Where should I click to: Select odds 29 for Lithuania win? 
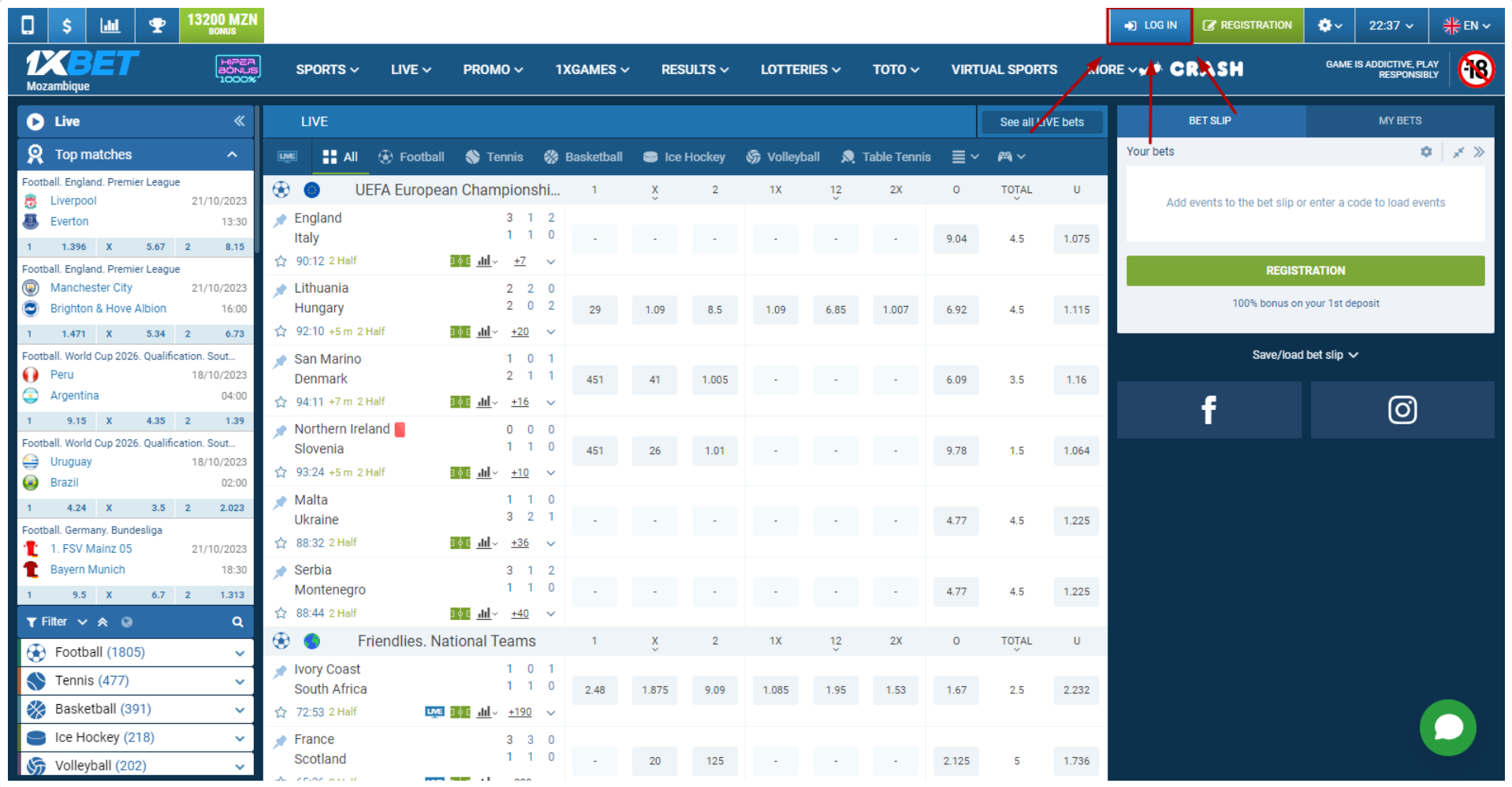[594, 310]
